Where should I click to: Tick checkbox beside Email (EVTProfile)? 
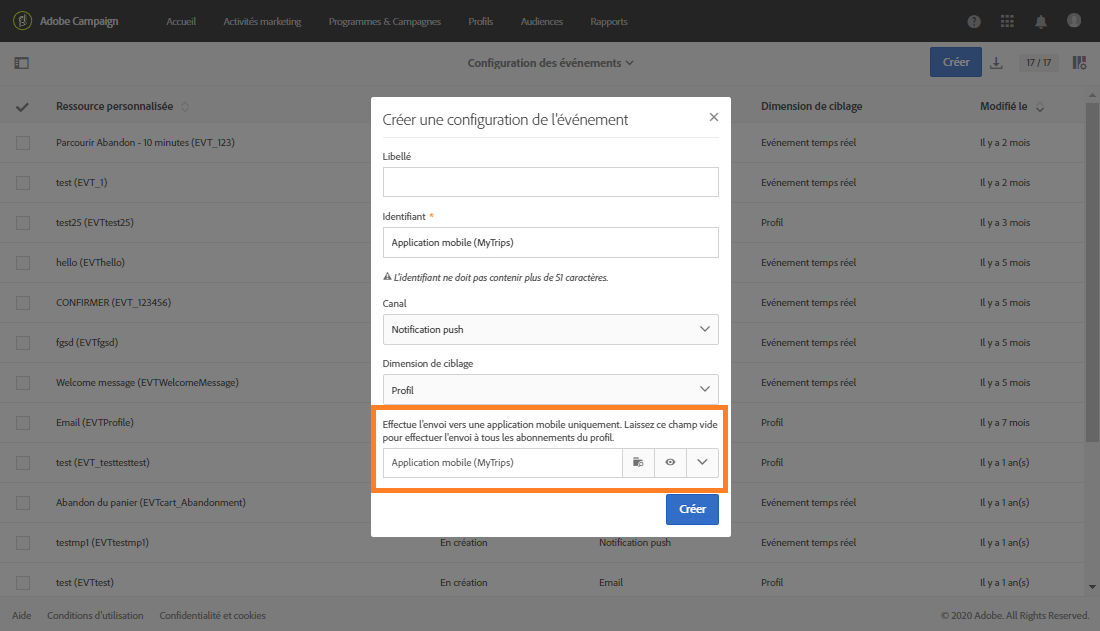coord(23,423)
